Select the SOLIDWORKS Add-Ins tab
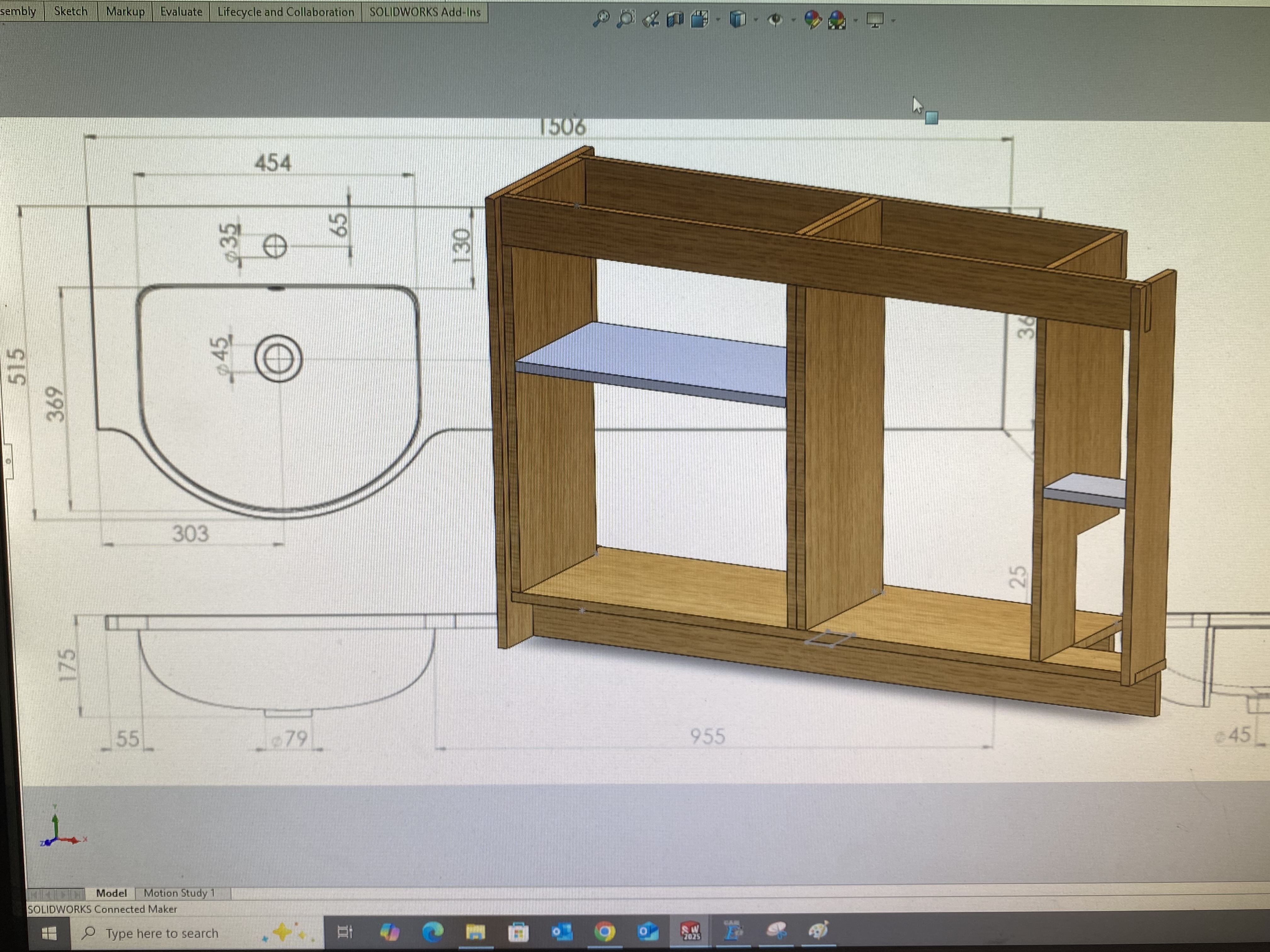The width and height of the screenshot is (1270, 952). tap(425, 12)
